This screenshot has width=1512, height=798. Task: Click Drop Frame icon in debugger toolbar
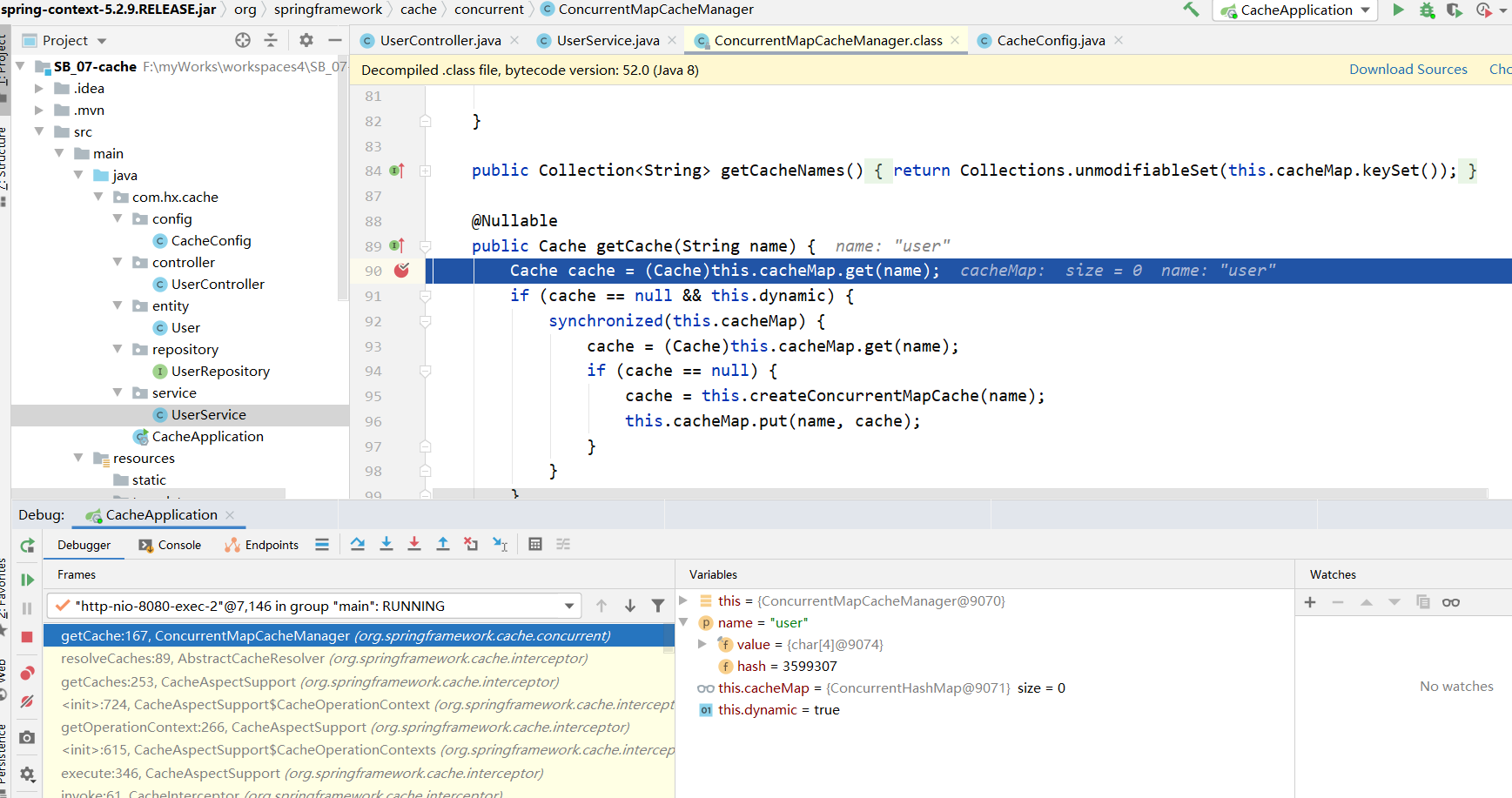point(471,544)
